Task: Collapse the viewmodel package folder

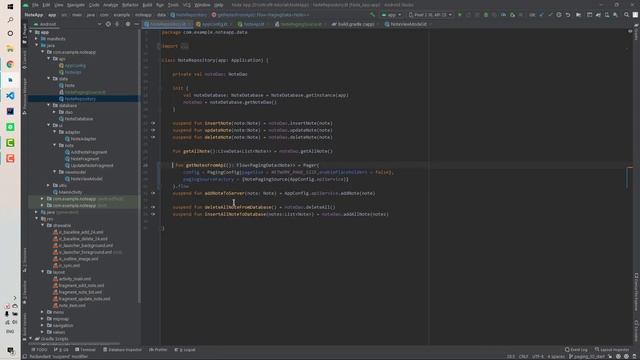Action: [55, 172]
